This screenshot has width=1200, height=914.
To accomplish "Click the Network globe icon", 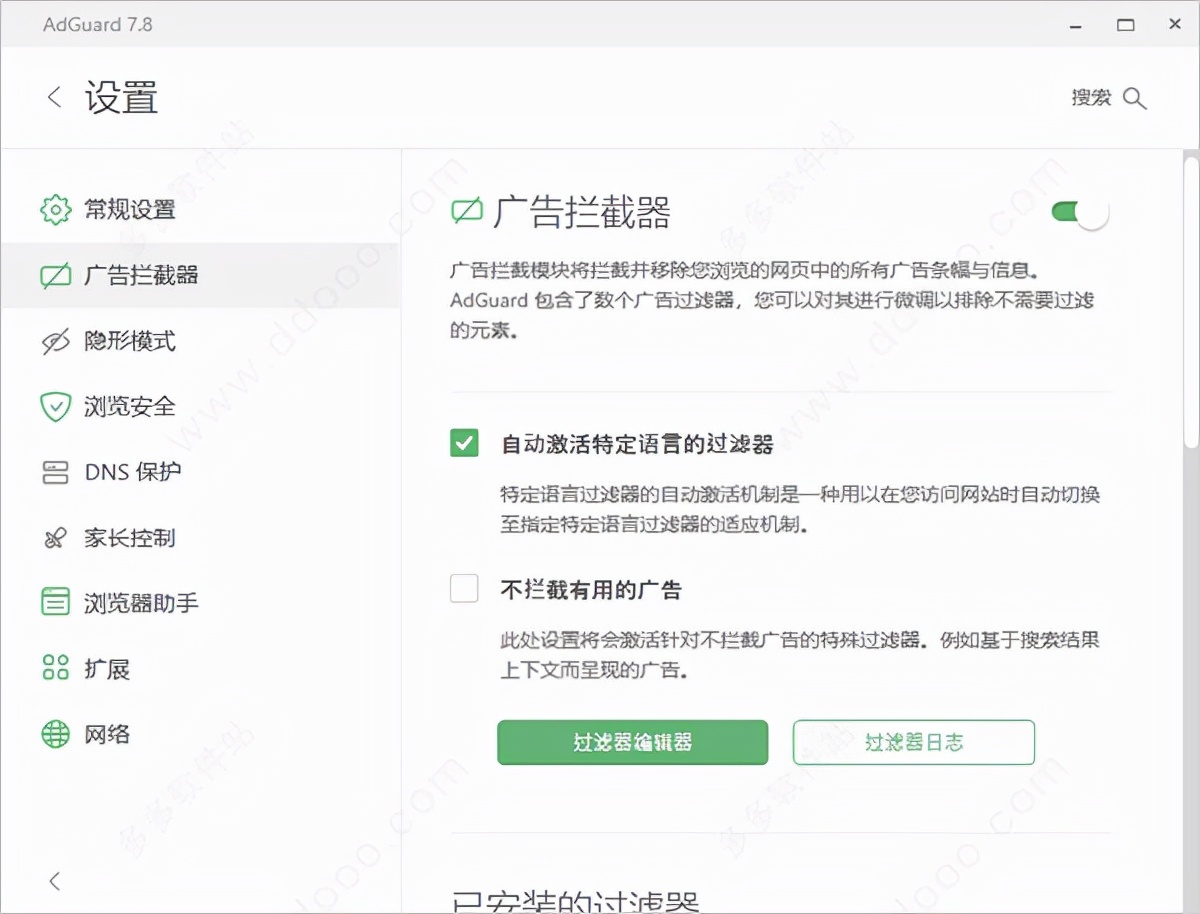I will point(55,734).
